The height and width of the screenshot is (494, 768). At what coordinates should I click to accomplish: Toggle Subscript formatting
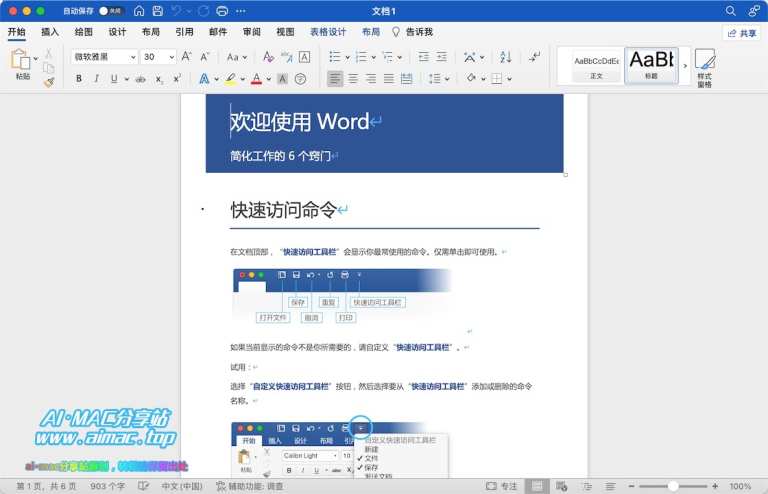pos(159,78)
